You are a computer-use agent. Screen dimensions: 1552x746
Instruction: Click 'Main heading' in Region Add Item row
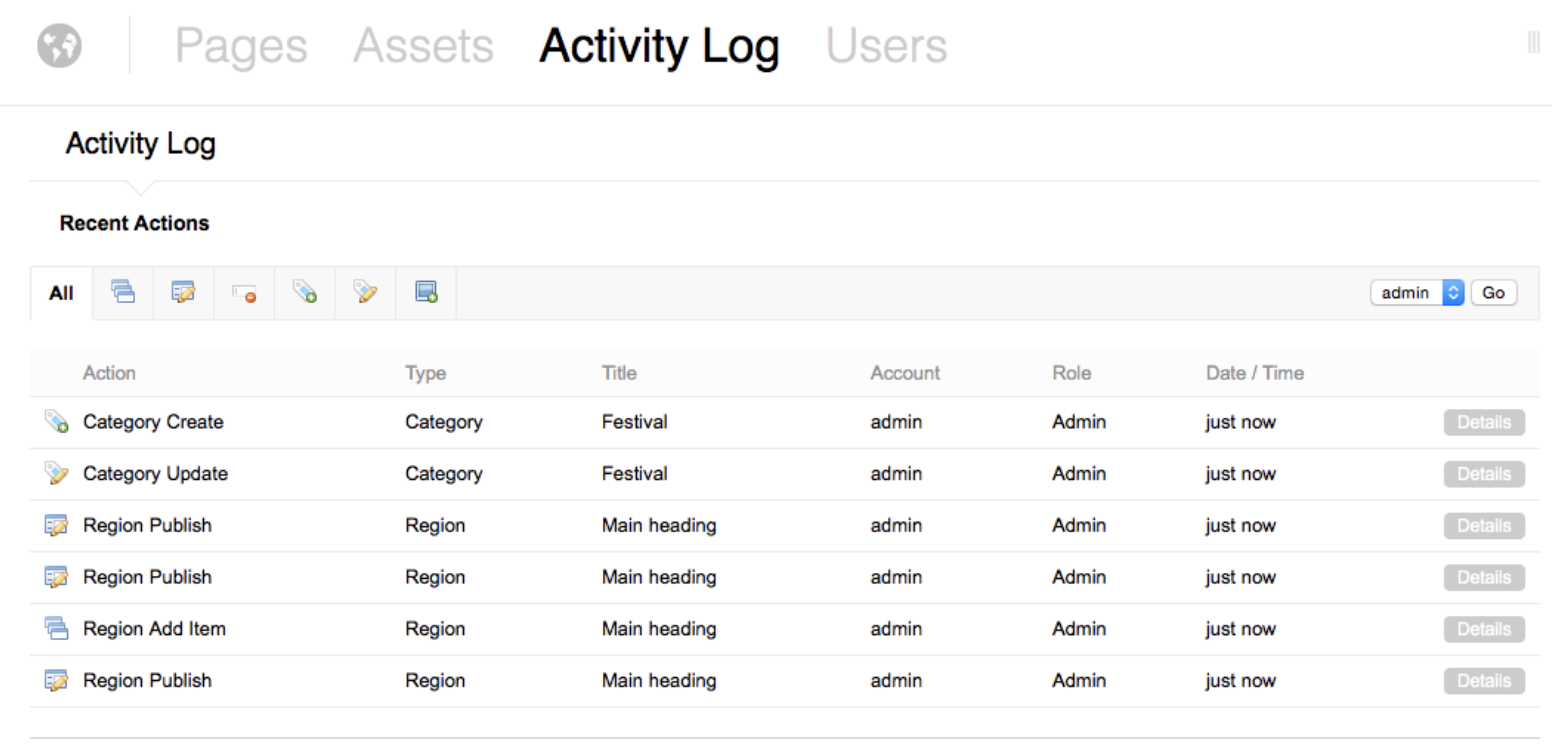659,629
